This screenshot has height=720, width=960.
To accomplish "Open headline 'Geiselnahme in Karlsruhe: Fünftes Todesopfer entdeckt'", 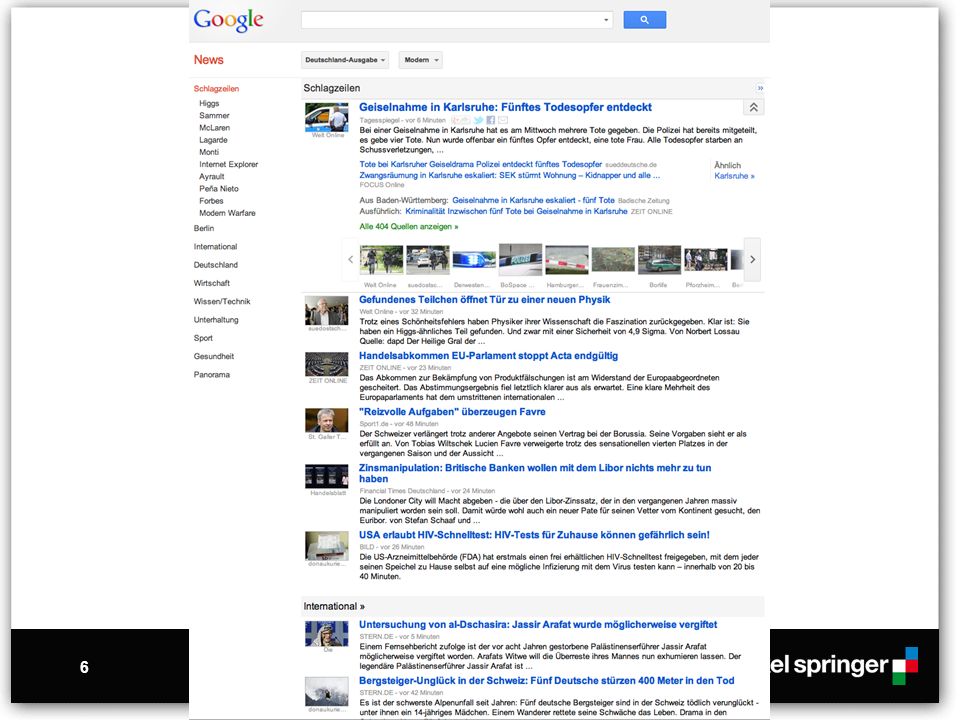I will point(505,108).
